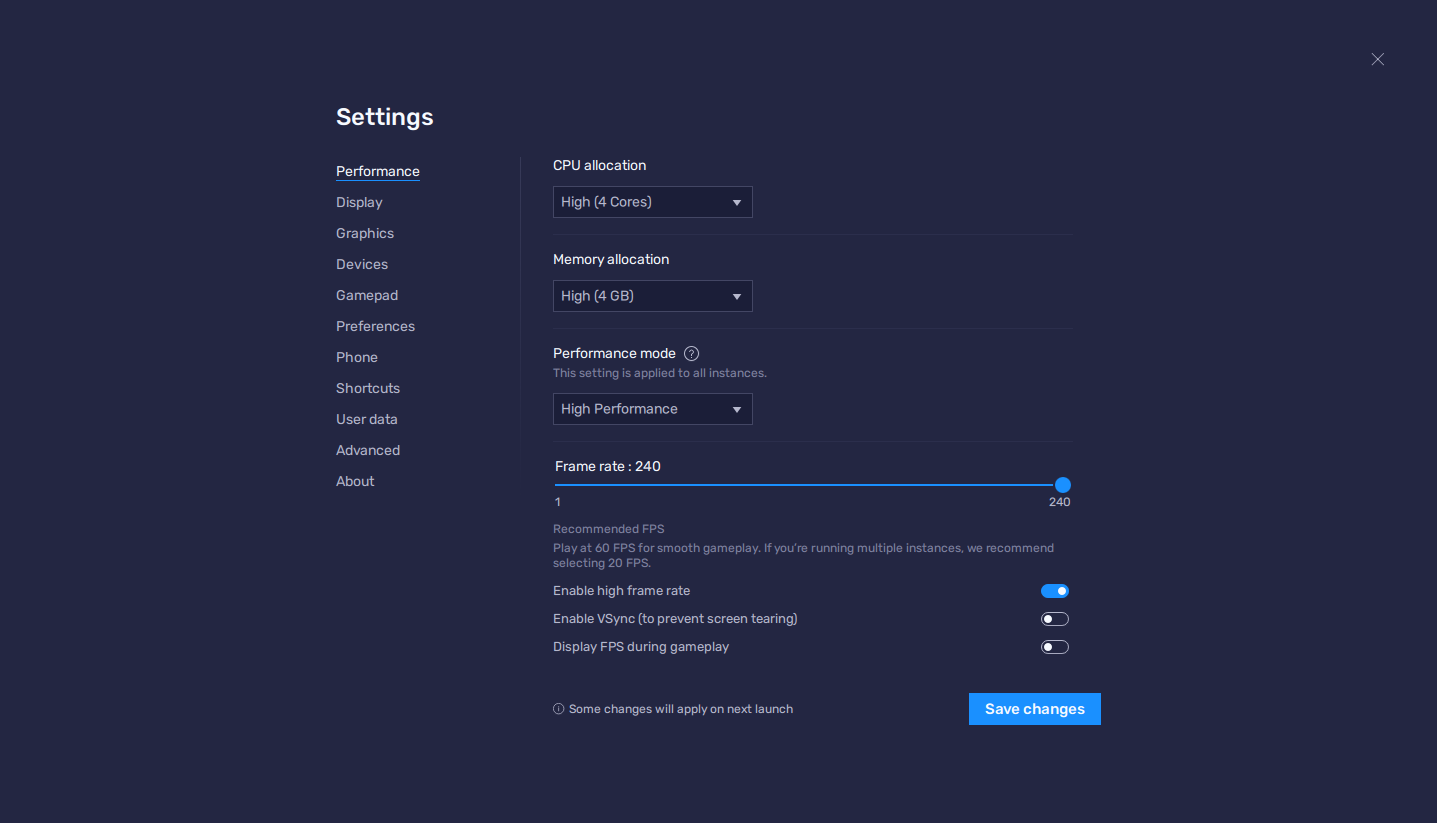Click 'Some changes will apply on next launch'
1437x823 pixels.
(x=681, y=709)
